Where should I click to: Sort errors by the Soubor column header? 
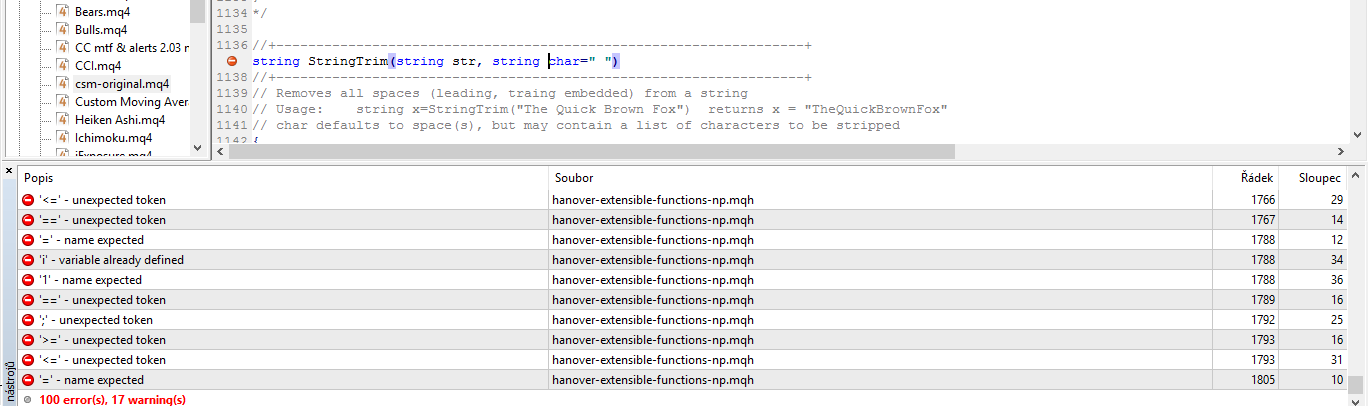point(879,177)
